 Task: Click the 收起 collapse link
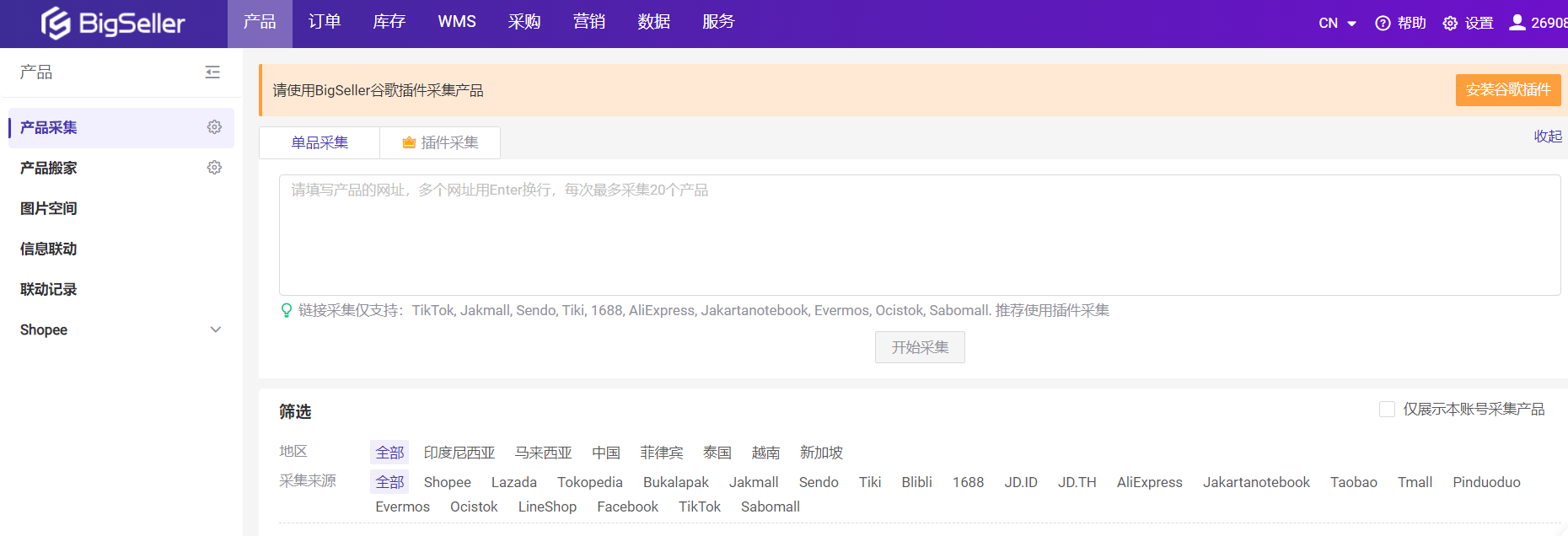[1548, 137]
